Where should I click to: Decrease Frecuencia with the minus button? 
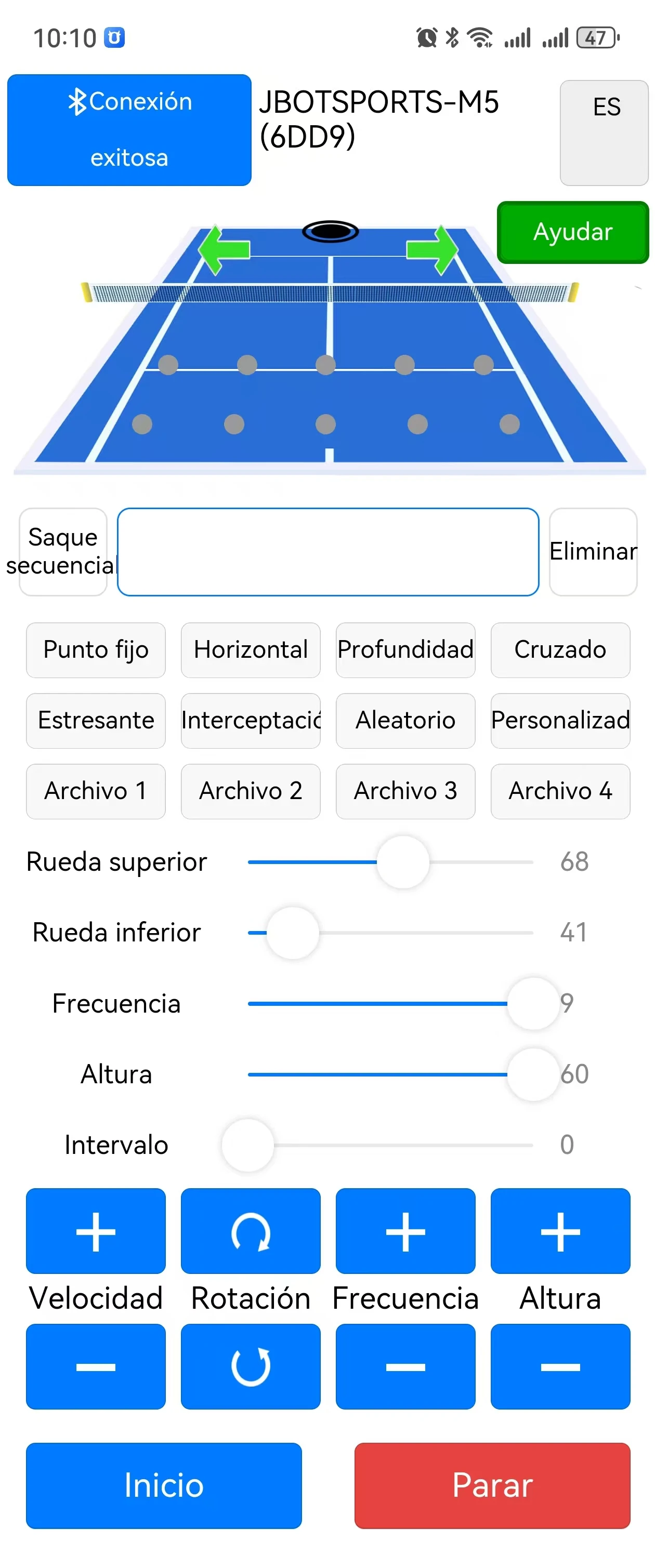click(x=405, y=1366)
